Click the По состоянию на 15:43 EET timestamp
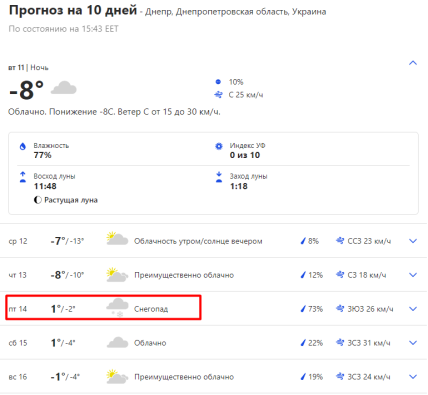 pos(63,29)
